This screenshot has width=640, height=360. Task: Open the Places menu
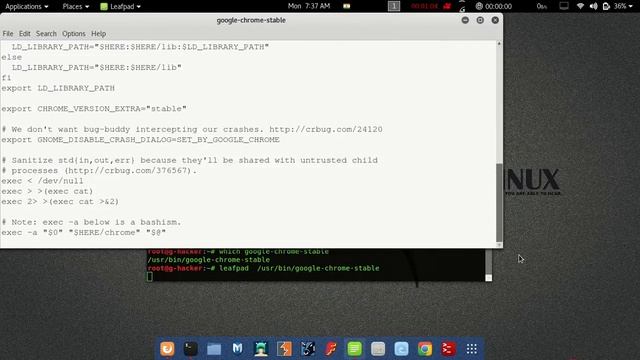pos(76,6)
